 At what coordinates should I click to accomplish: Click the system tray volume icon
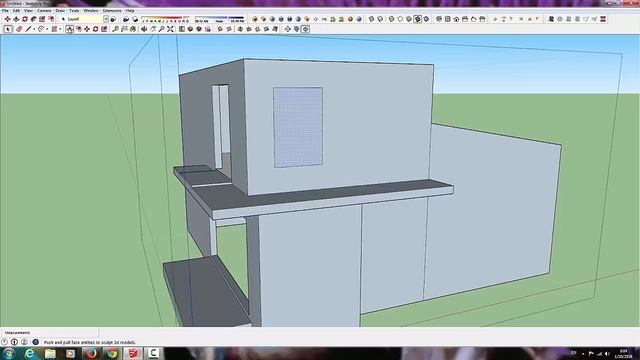[x=607, y=353]
